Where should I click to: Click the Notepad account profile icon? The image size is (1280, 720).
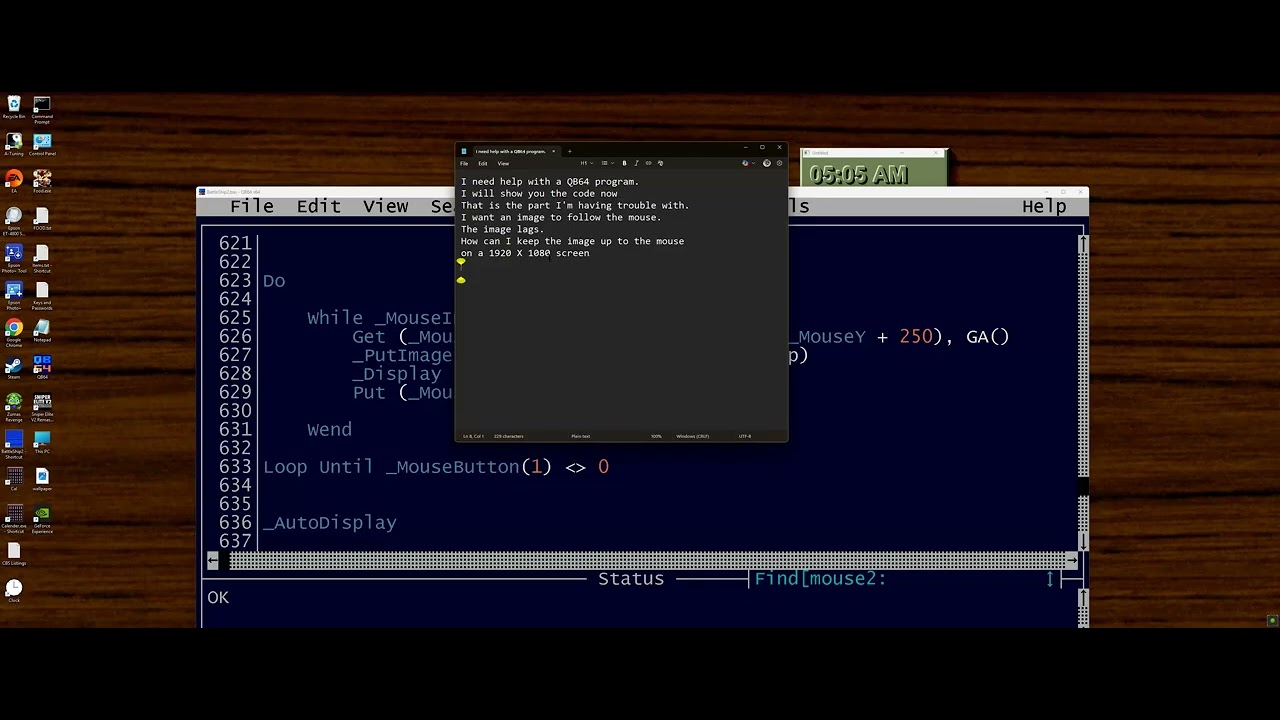(767, 163)
